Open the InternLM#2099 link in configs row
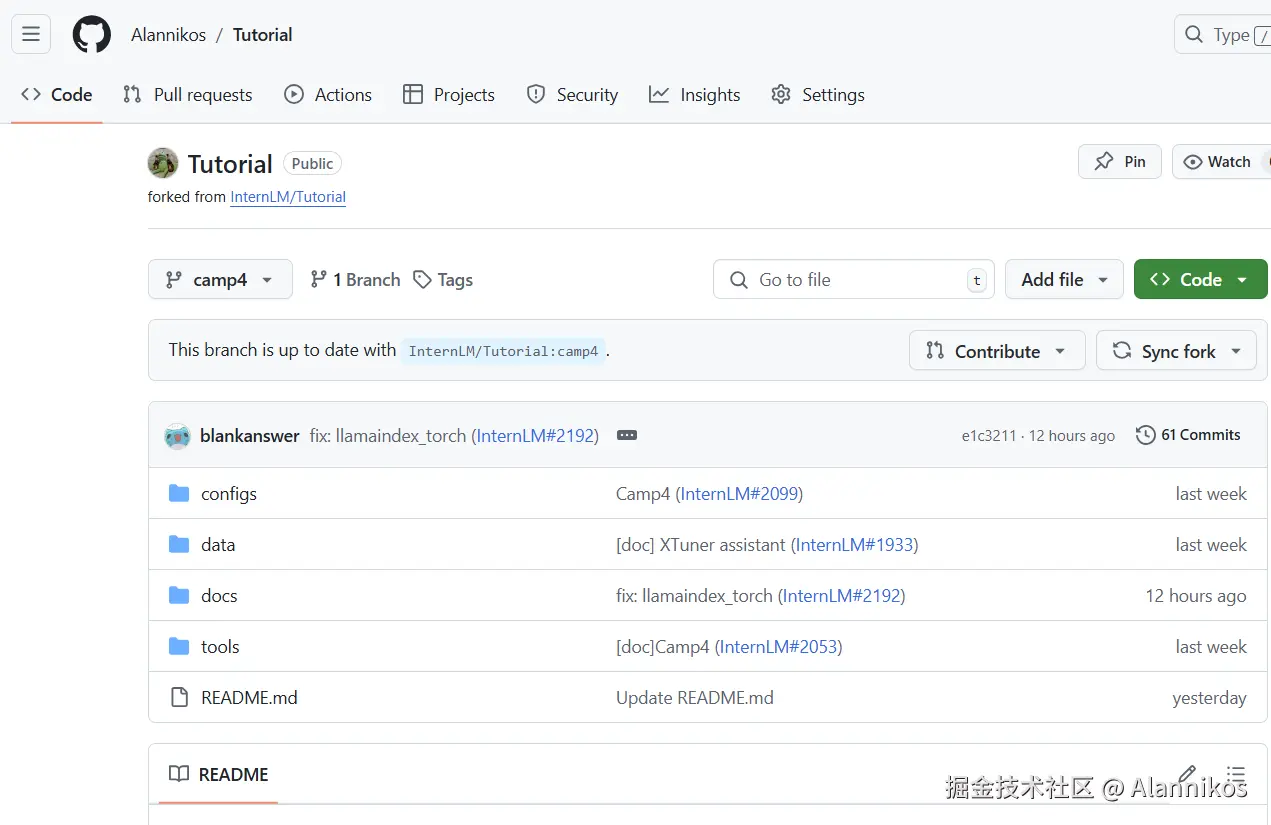 (x=739, y=494)
